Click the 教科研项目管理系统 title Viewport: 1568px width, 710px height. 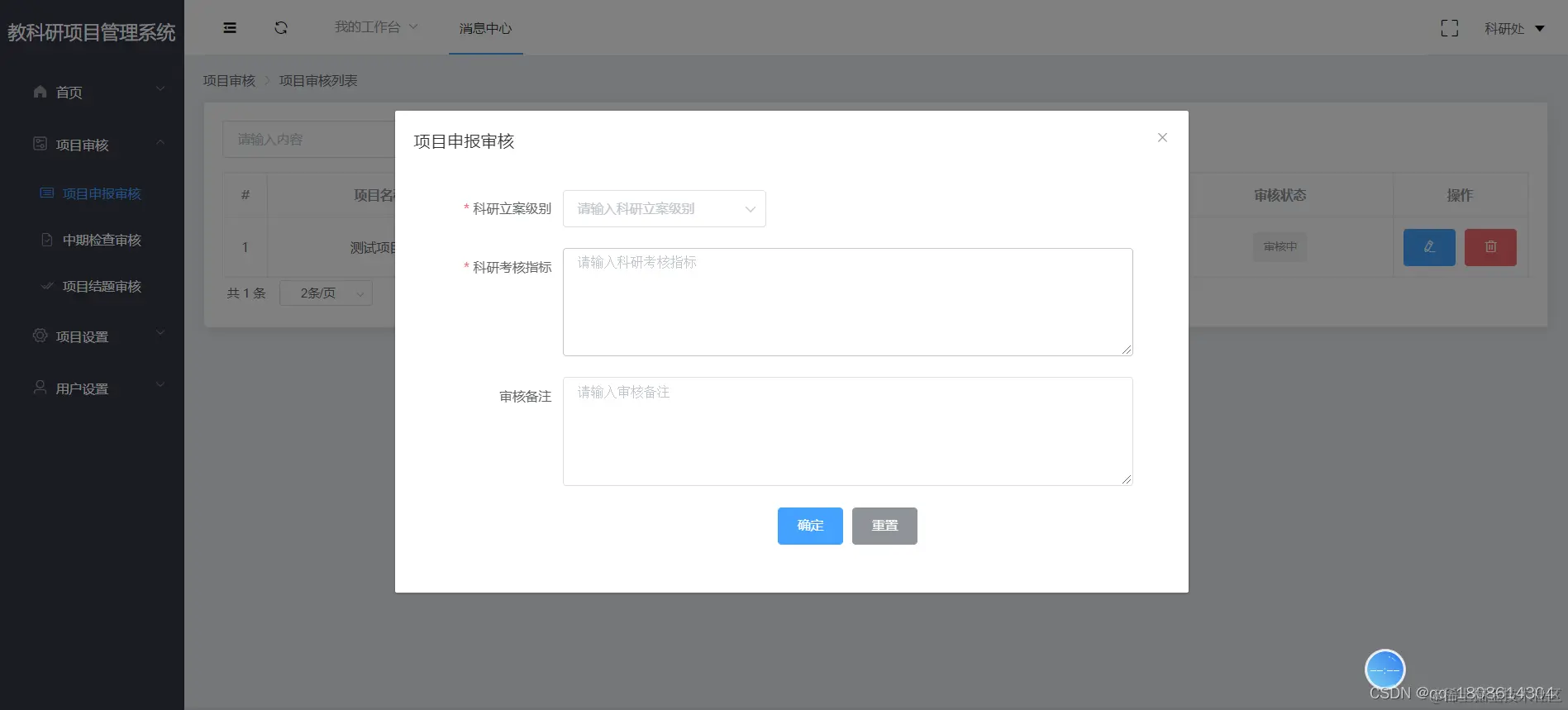pyautogui.click(x=92, y=32)
